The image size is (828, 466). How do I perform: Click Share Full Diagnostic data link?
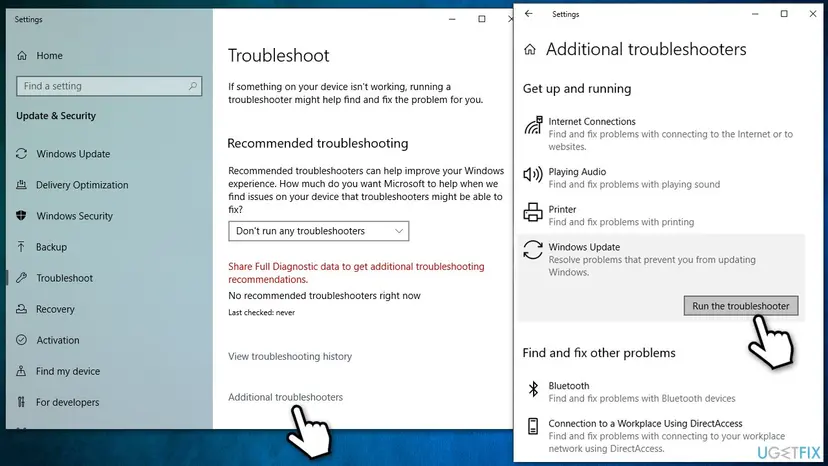click(x=356, y=273)
